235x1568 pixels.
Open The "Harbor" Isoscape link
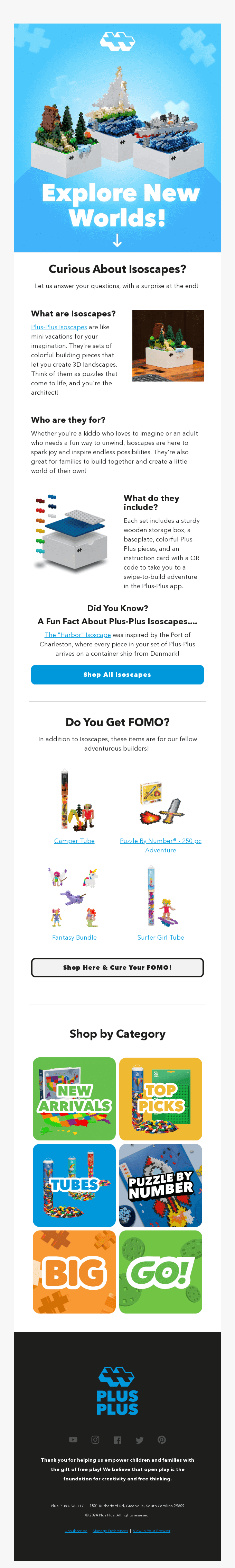coord(78,634)
